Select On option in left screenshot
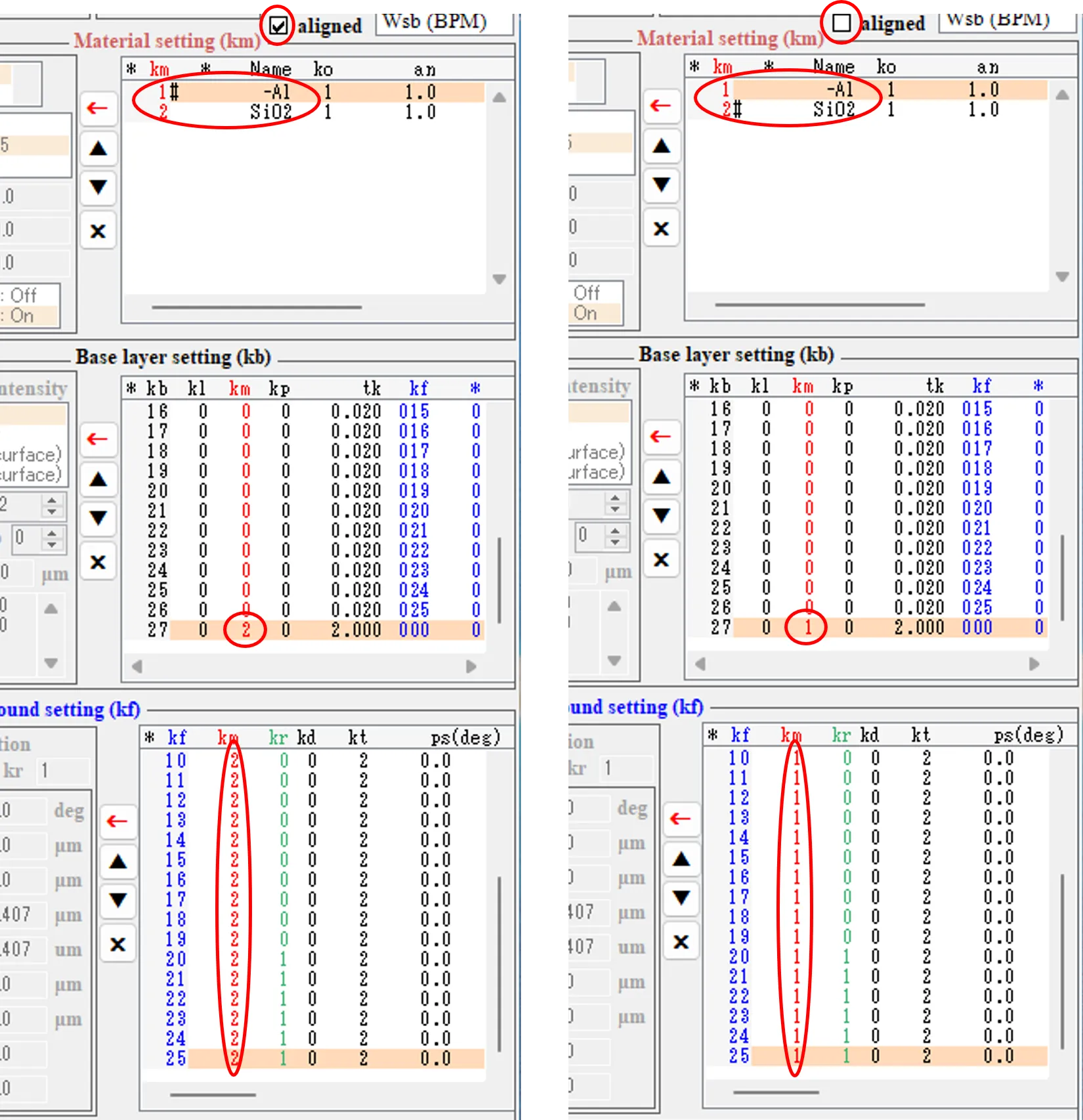Viewport: 1083px width, 1120px height. (x=28, y=316)
